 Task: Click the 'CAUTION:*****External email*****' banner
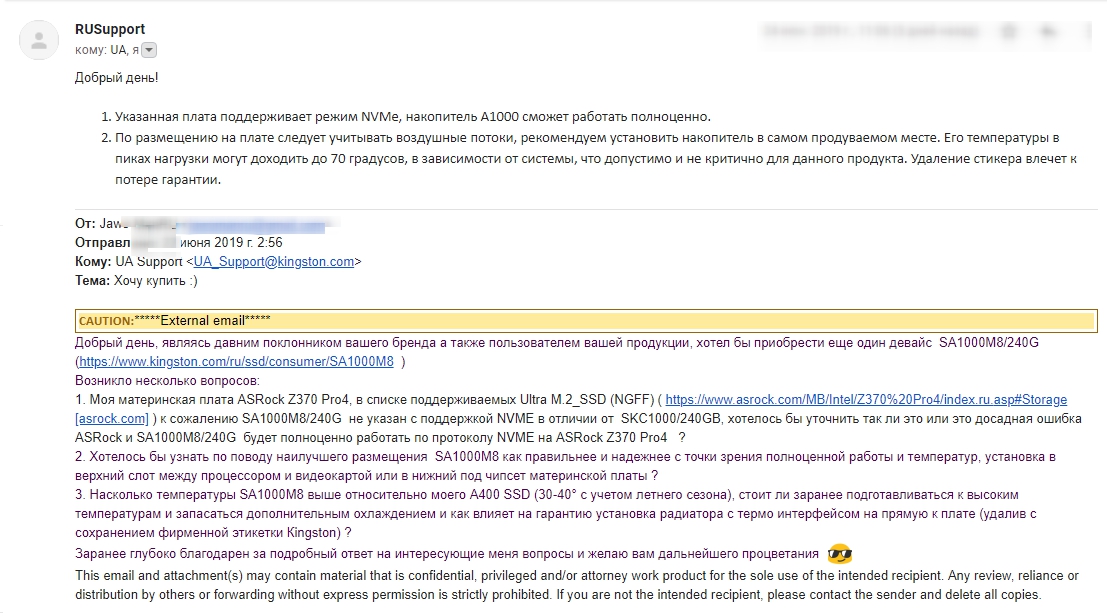pos(586,321)
